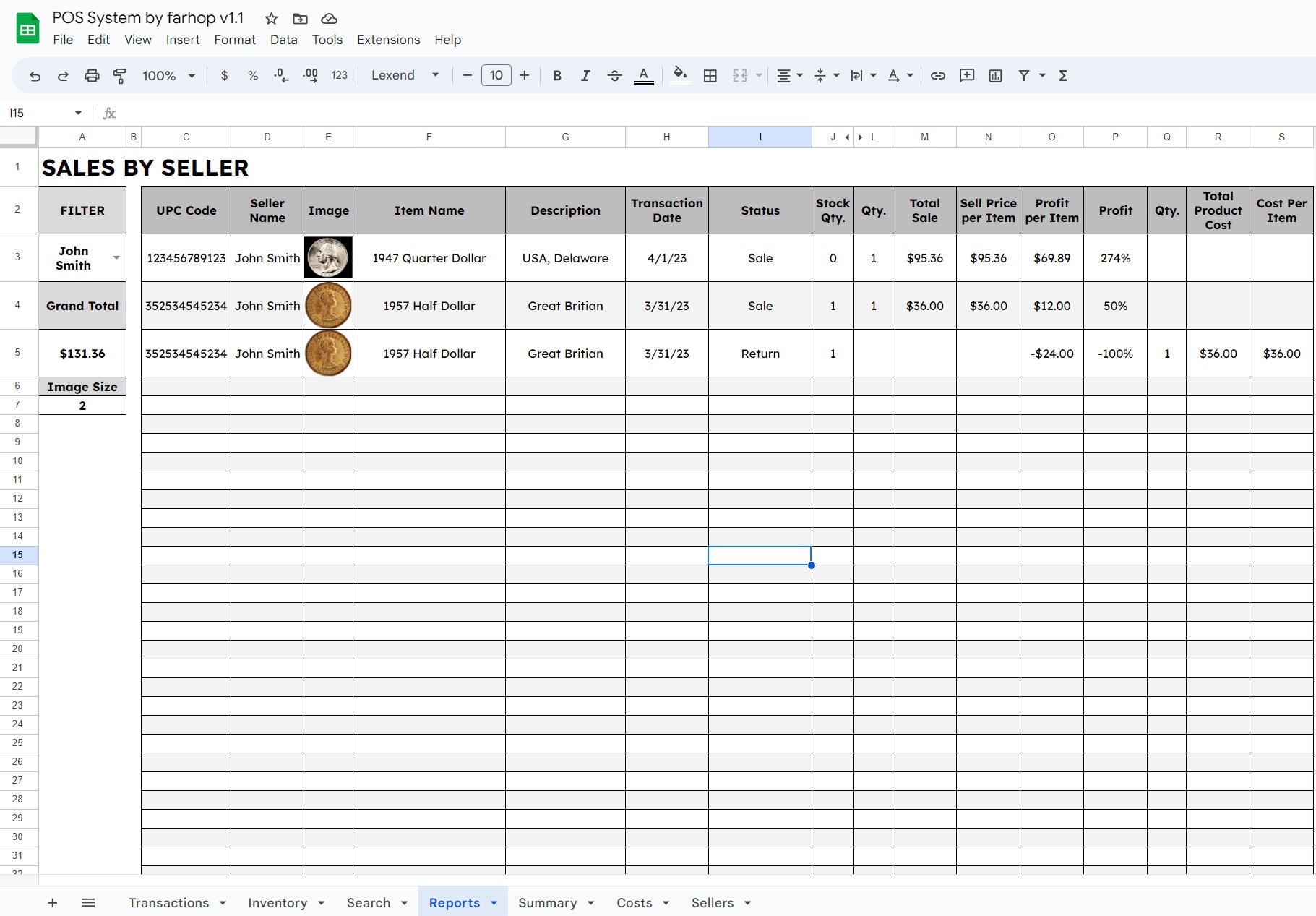This screenshot has height=916, width=1316.
Task: Click the 1957 Half Dollar coin image
Action: [x=328, y=306]
